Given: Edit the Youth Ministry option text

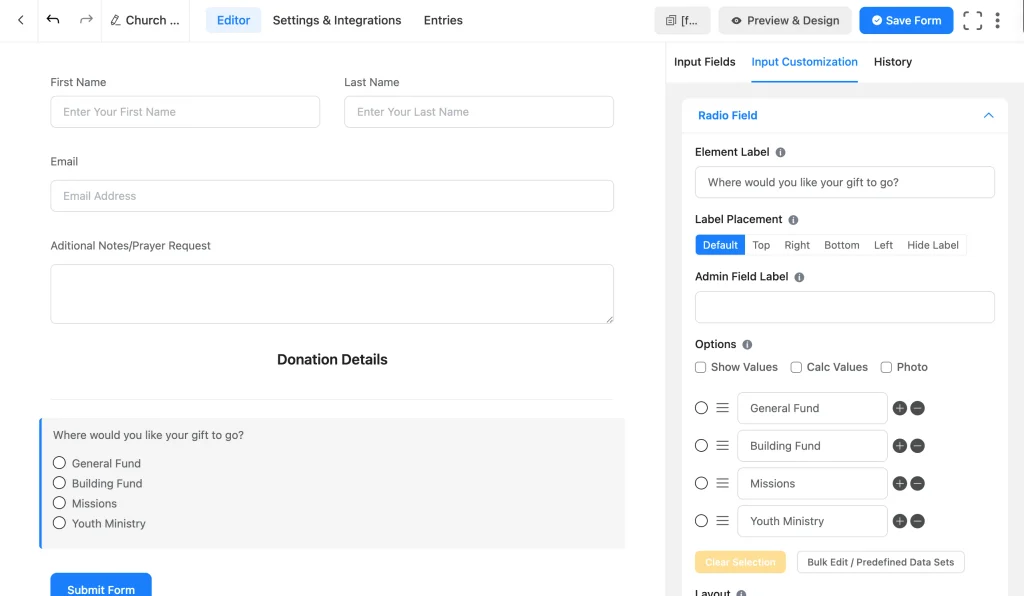Looking at the screenshot, I should (x=812, y=521).
